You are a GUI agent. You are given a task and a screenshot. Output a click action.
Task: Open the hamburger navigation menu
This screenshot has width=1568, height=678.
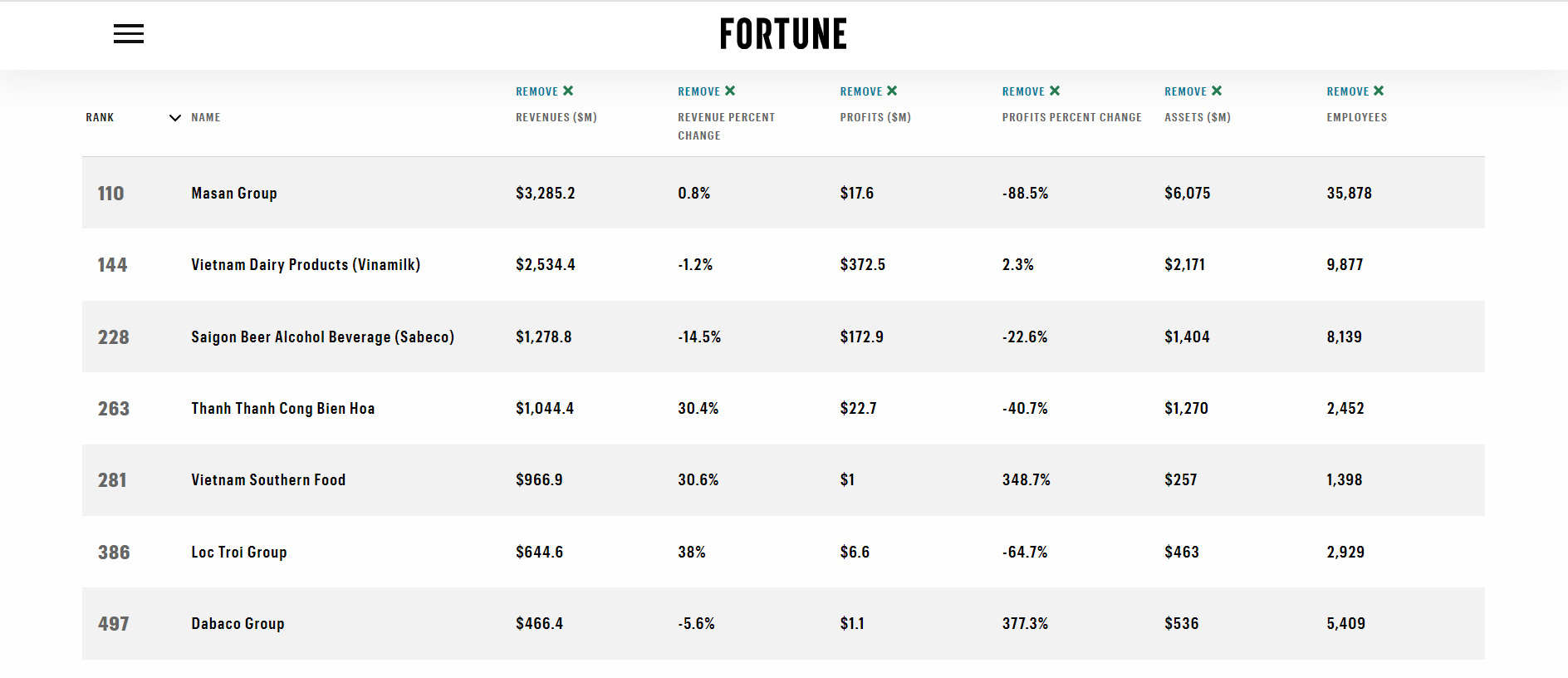tap(129, 34)
